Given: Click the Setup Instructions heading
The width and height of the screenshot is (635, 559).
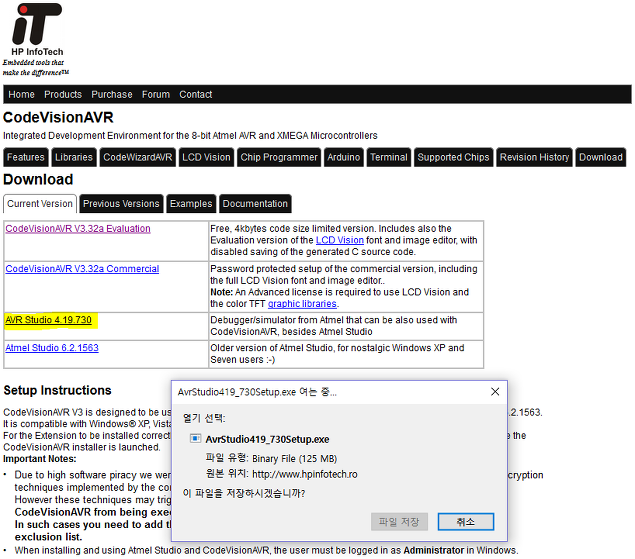Looking at the screenshot, I should point(58,390).
